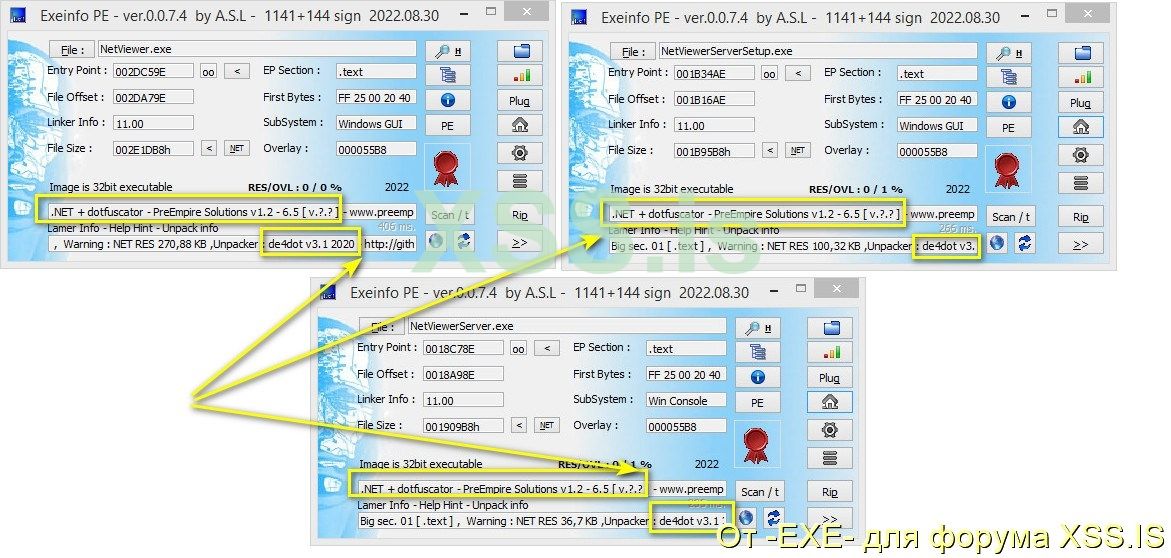Click magnifier H icon in NetViewerServer.exe window
Viewport: 1171px width, 558px height.
[757, 328]
